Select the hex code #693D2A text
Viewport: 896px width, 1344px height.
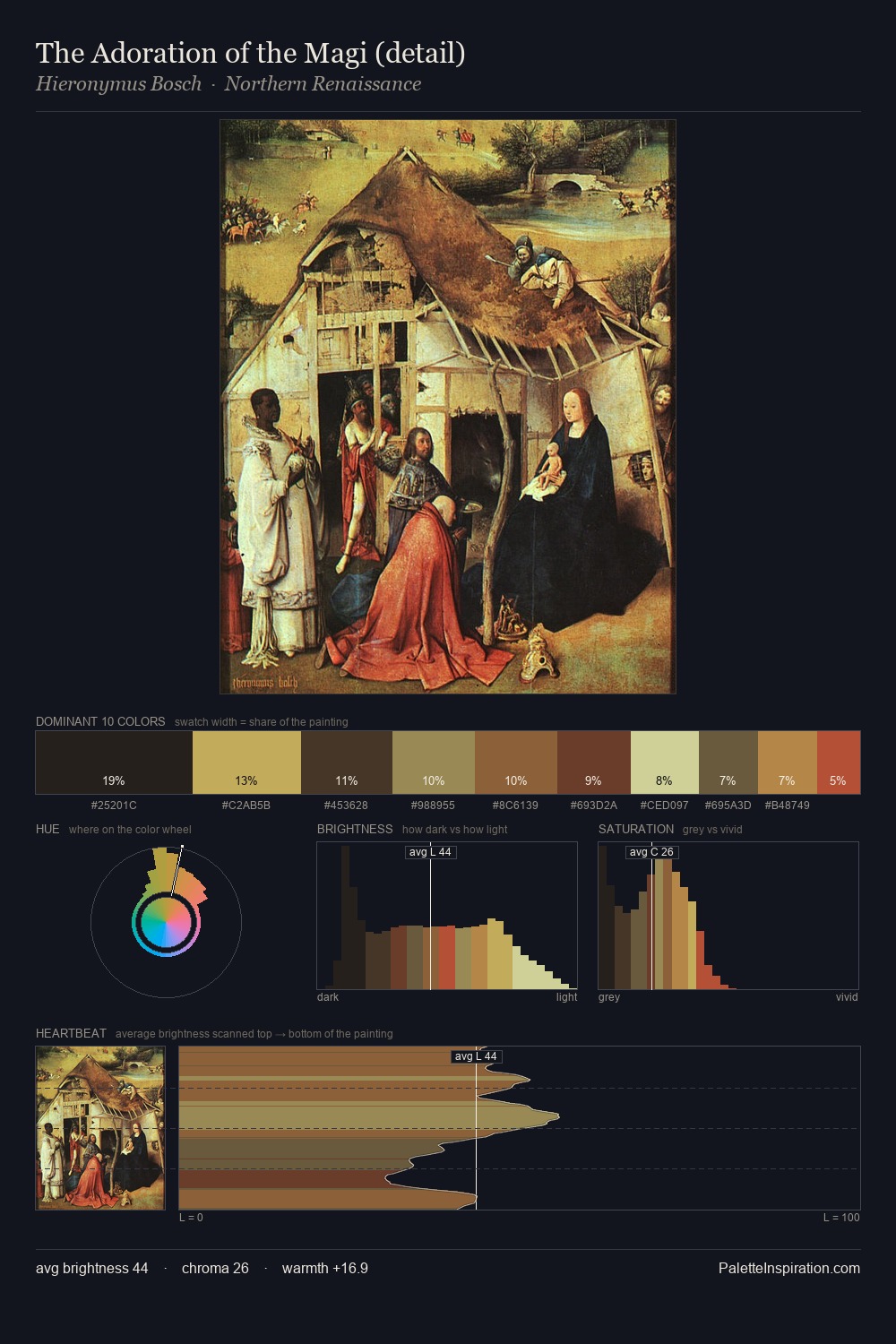coord(594,806)
